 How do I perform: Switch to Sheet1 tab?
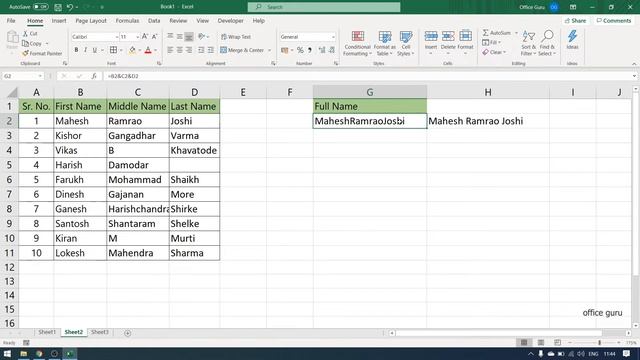point(47,332)
